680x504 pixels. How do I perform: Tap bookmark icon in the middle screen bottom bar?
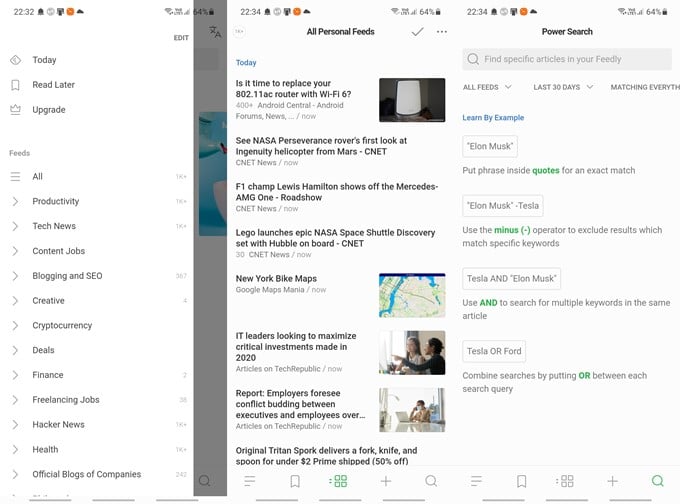tap(295, 481)
